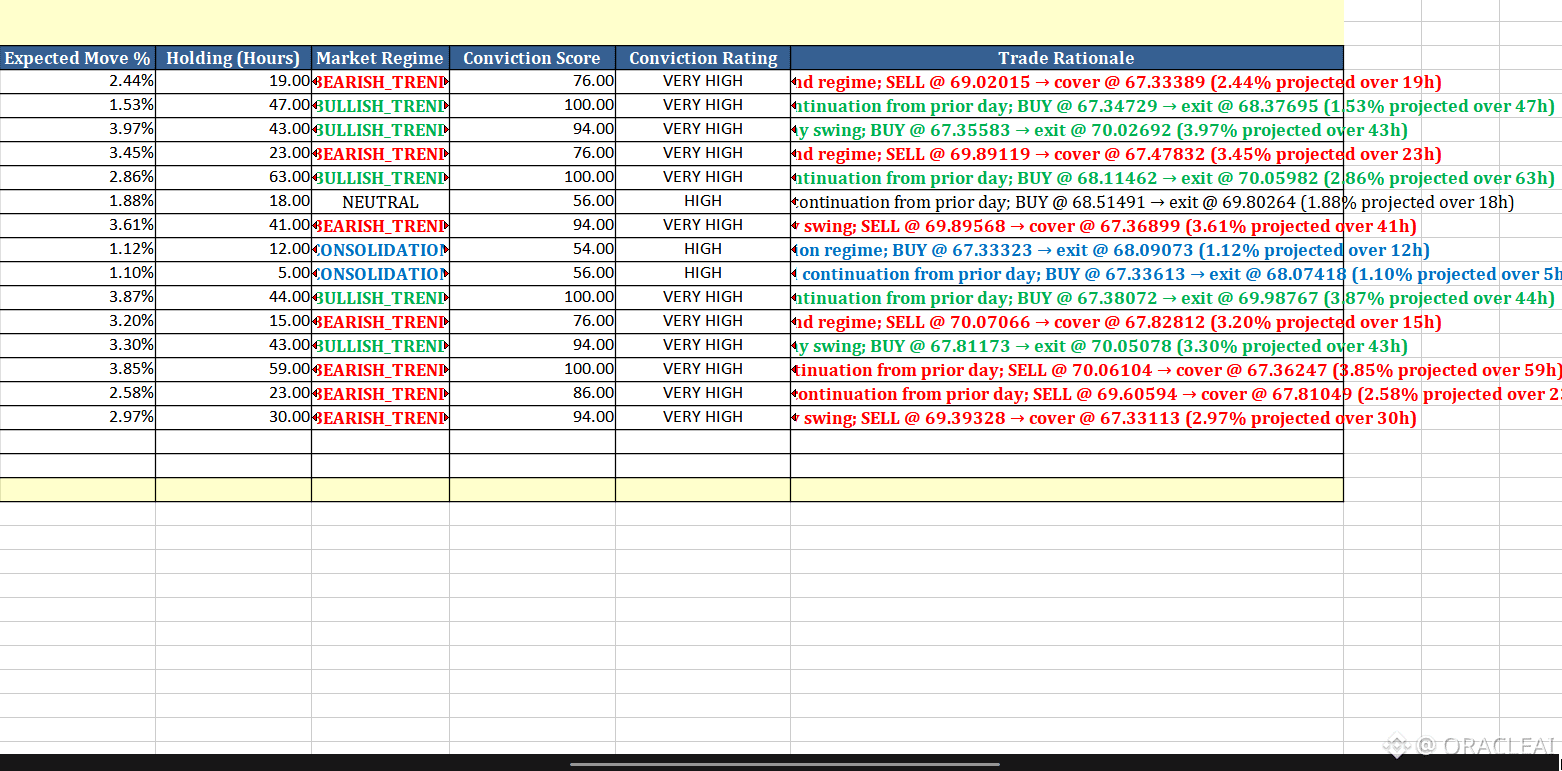Image resolution: width=1562 pixels, height=771 pixels.
Task: Click rationale with BUY @ 68.11462
Action: [x=1067, y=178]
